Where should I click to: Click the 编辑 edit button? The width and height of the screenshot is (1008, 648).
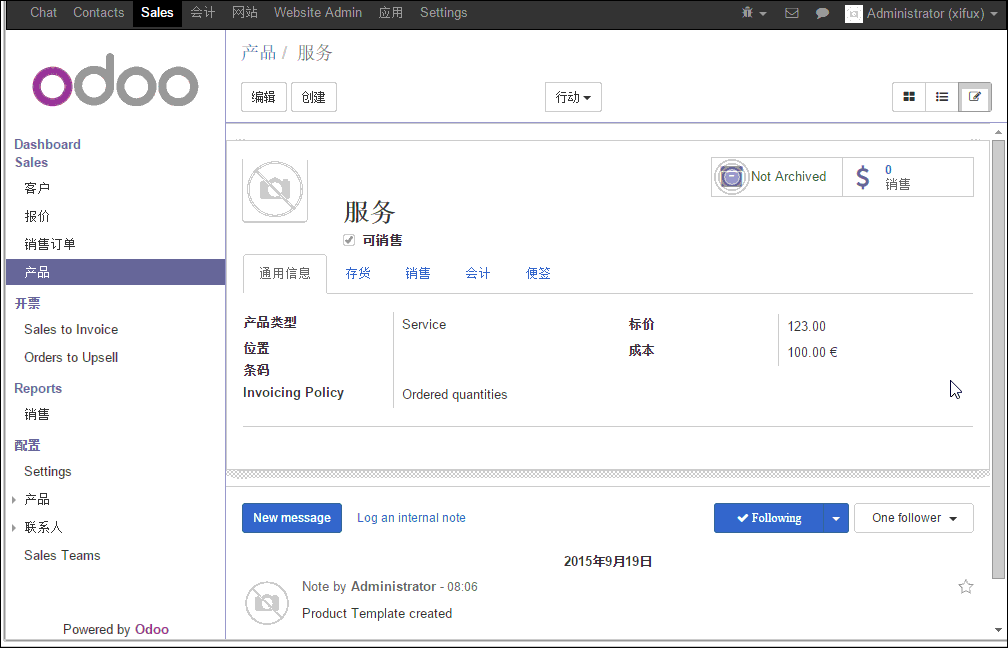tap(264, 97)
